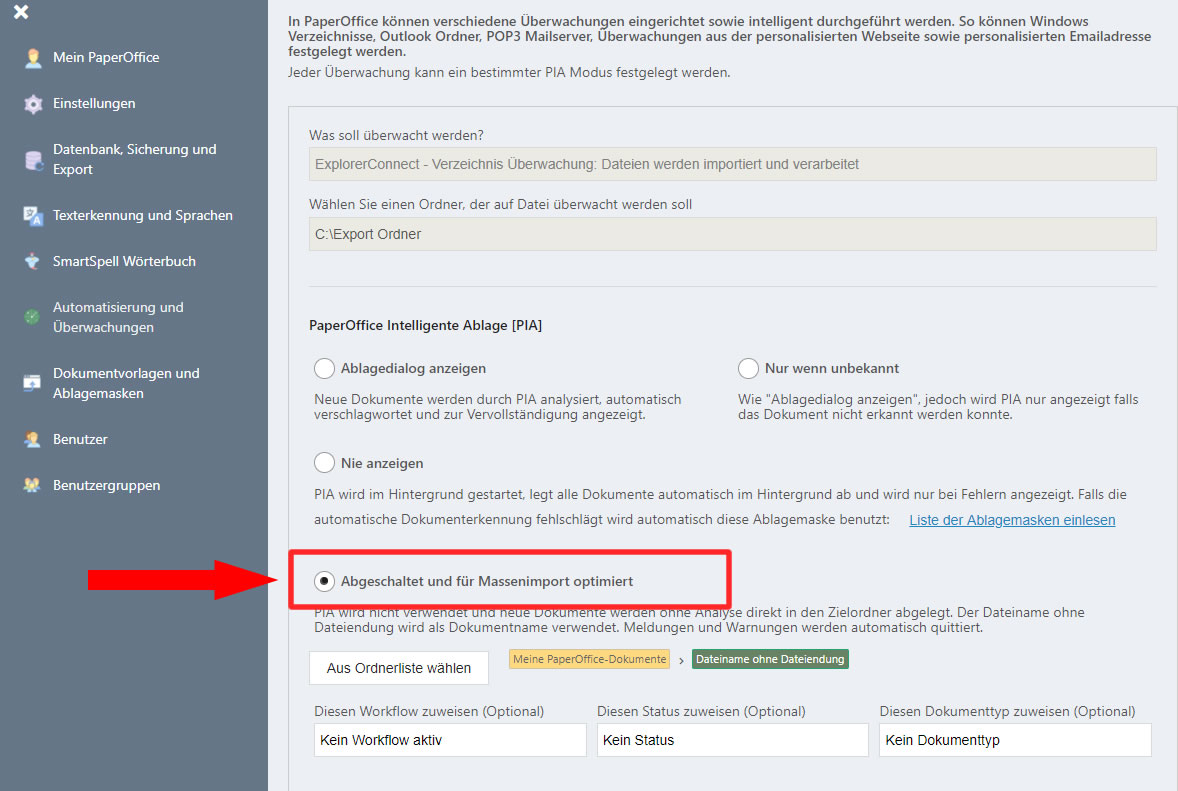
Task: Click the Benutzergruppen group icon
Action: pyautogui.click(x=32, y=485)
